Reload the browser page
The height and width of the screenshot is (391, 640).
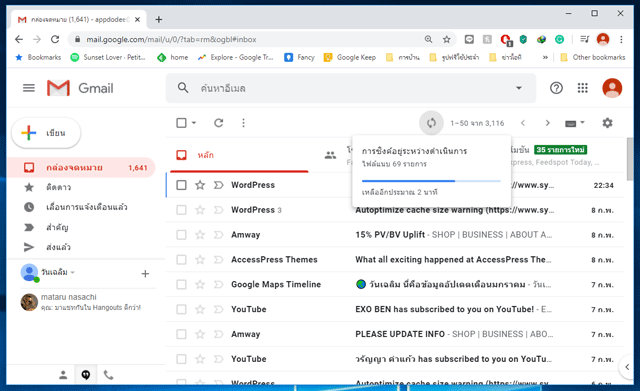coord(55,39)
